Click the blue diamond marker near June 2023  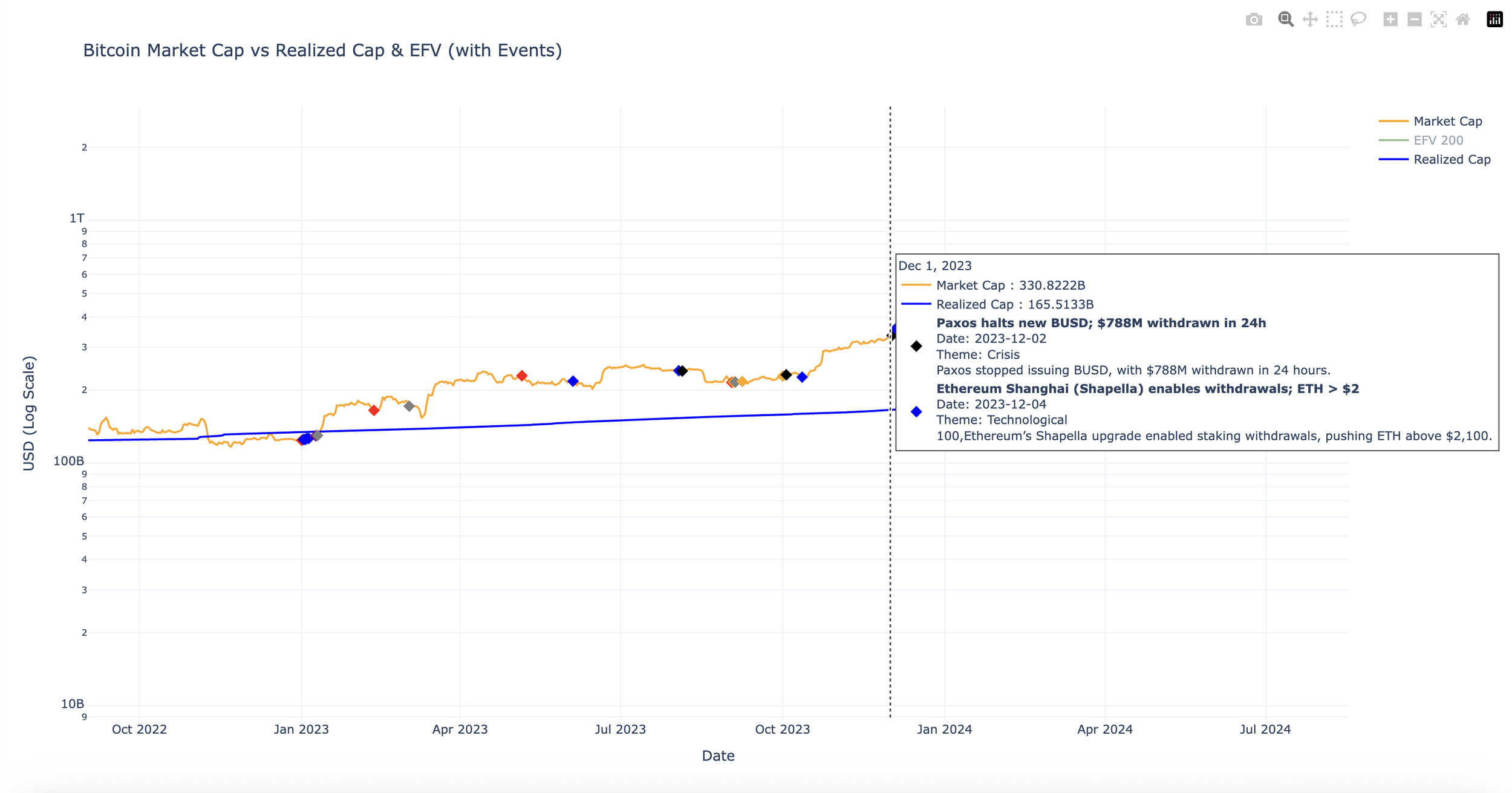[x=573, y=381]
